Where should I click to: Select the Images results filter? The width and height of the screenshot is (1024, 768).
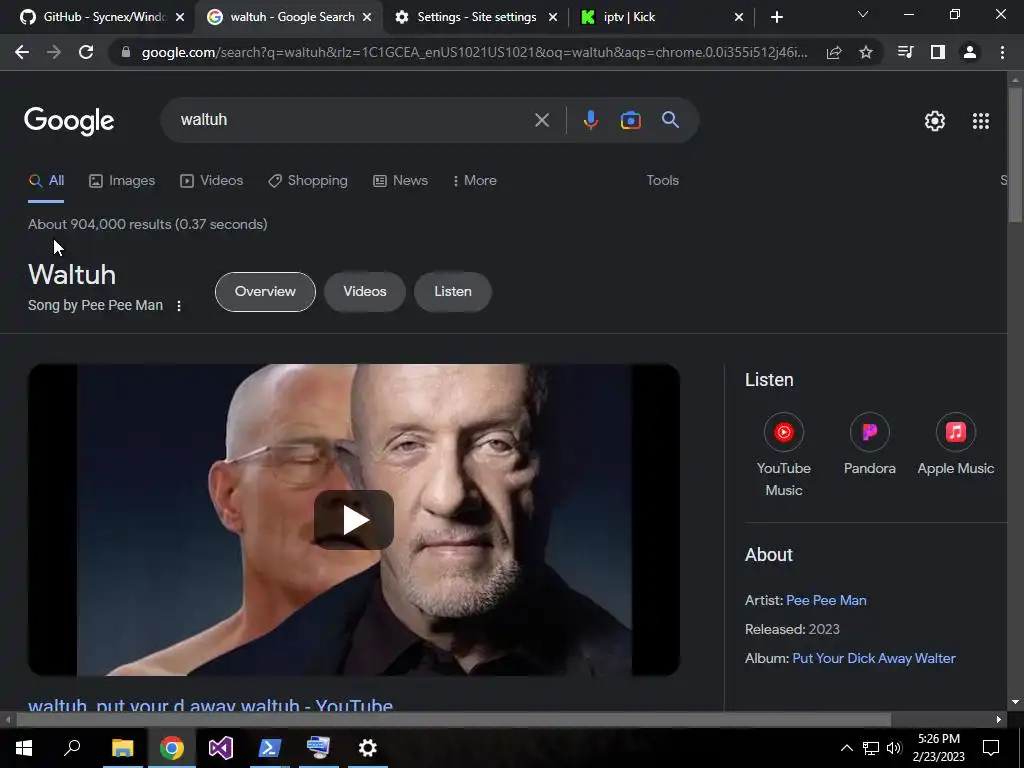click(122, 181)
